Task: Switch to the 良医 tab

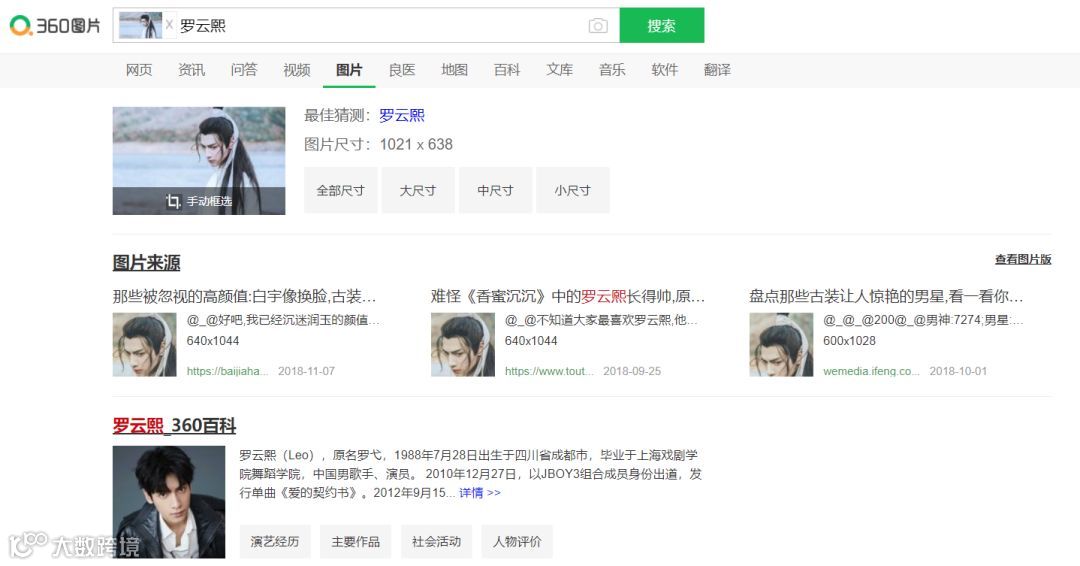Action: click(x=402, y=70)
